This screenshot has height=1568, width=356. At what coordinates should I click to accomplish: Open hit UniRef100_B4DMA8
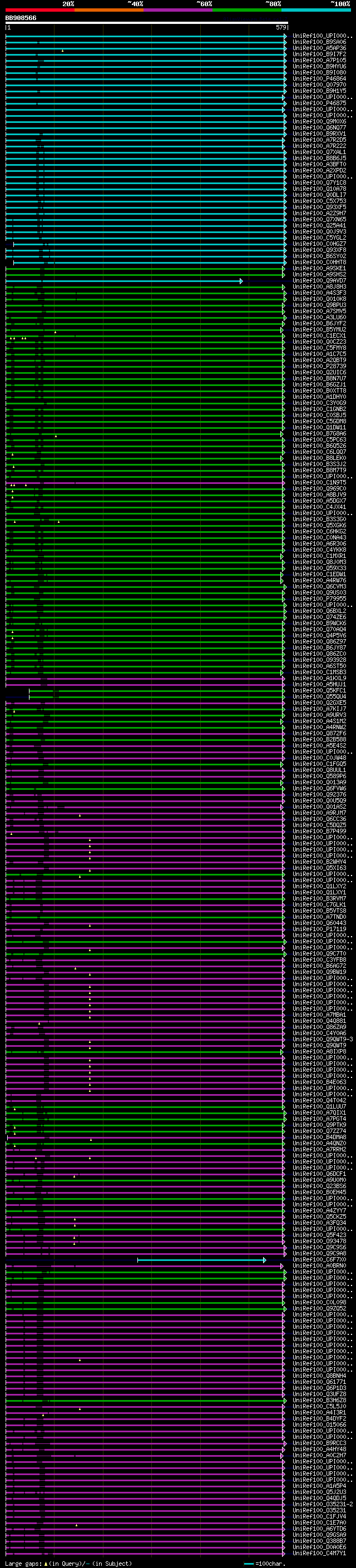tap(319, 1137)
